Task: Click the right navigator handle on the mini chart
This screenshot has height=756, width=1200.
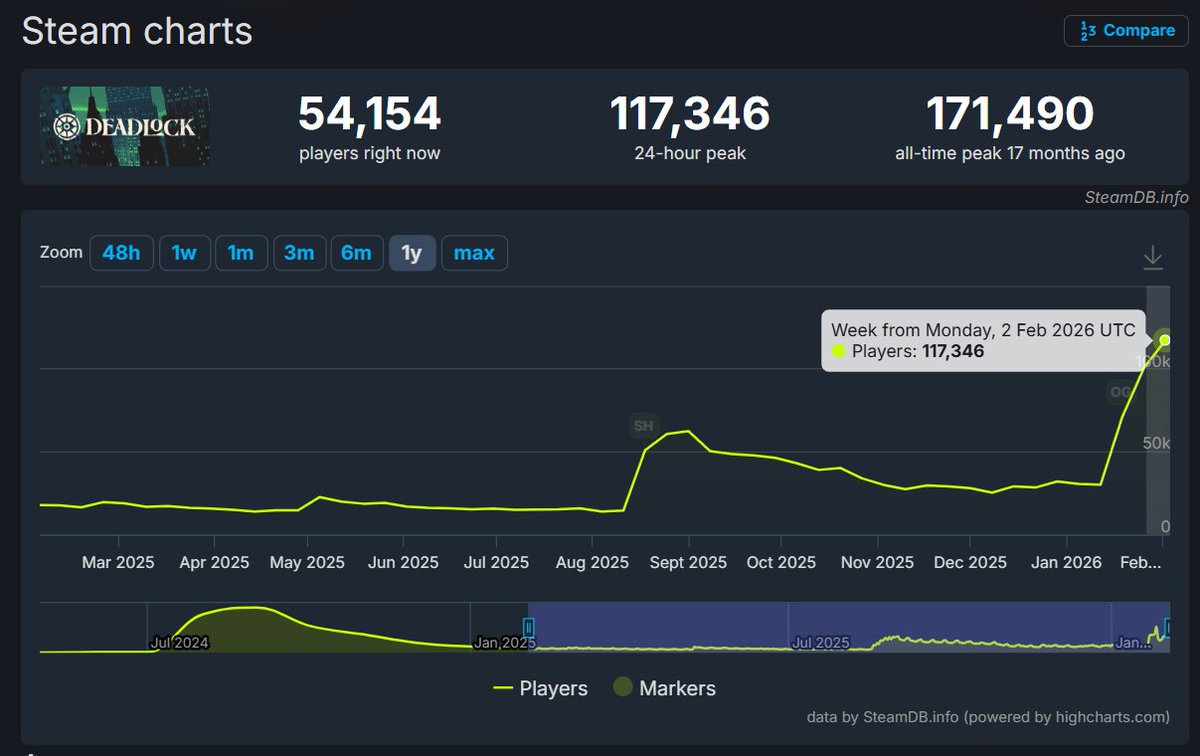Action: point(1168,628)
